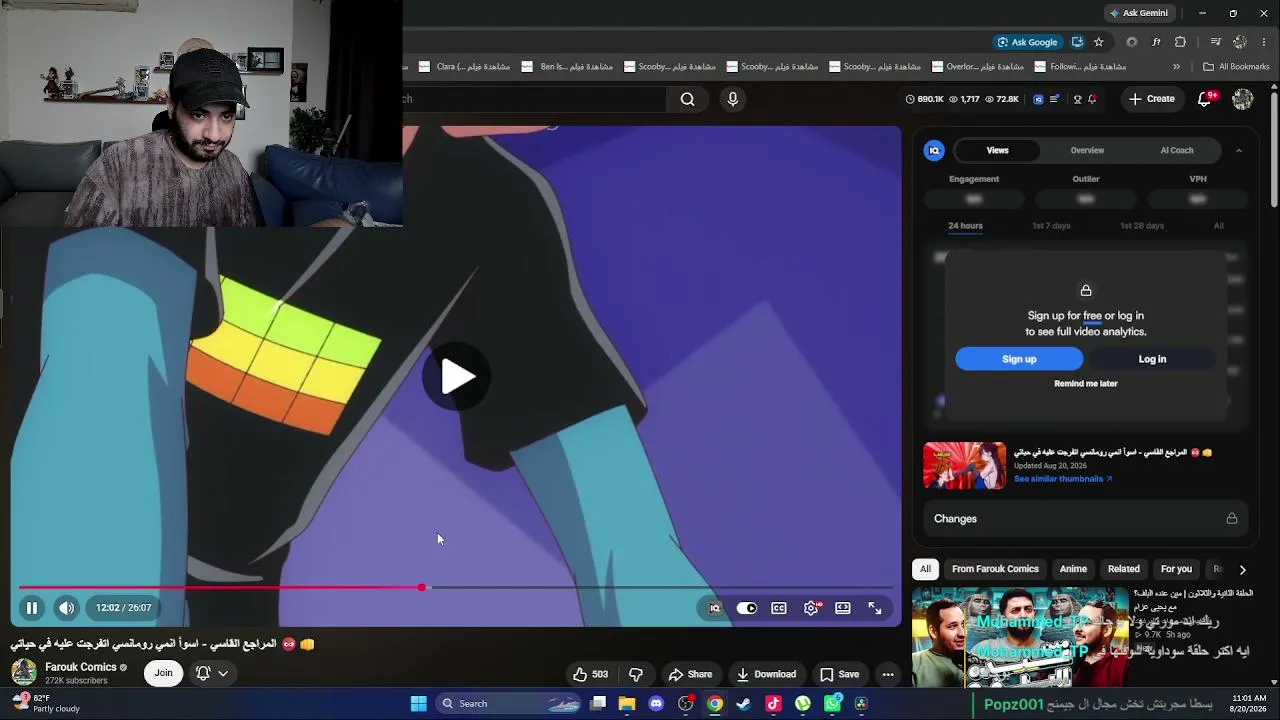
Task: Select the Views tab in vidIQ panel
Action: click(x=998, y=150)
